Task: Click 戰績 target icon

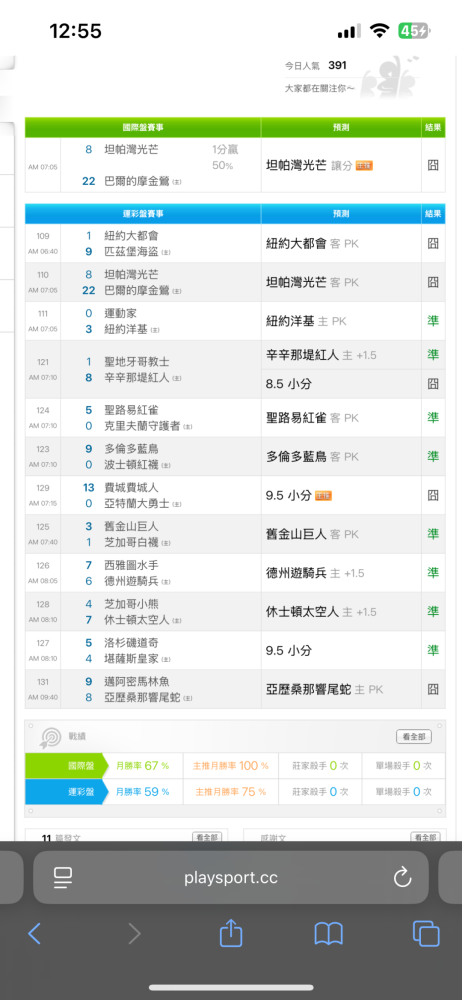Action: point(50,737)
